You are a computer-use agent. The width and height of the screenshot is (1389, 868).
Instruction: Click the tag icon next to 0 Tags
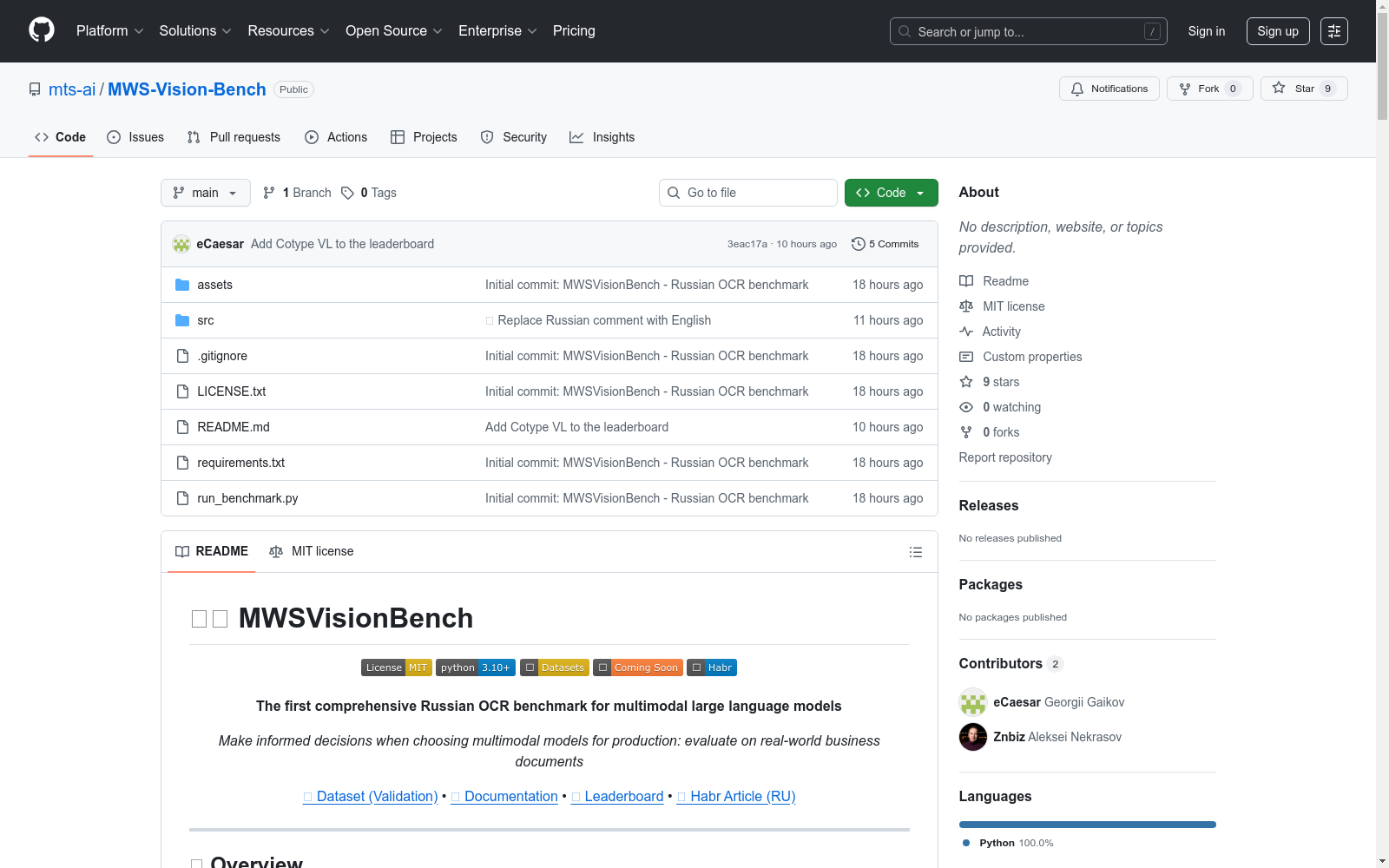point(347,193)
